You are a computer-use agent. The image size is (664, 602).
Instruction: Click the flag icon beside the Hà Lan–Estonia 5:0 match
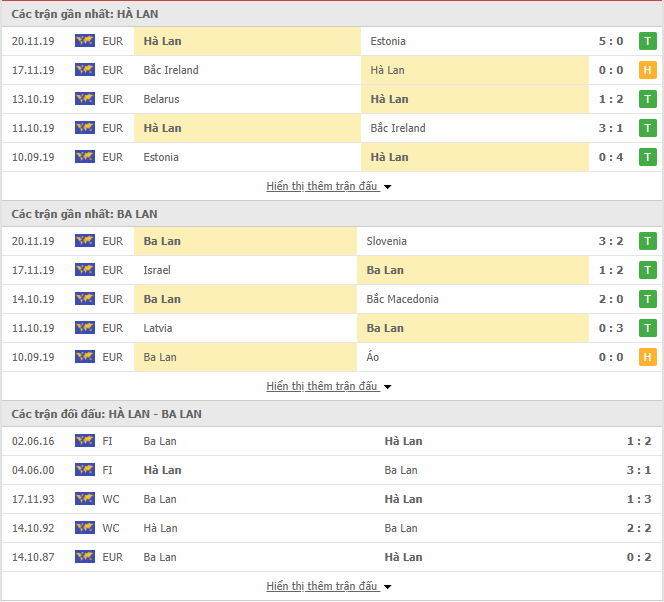84,41
